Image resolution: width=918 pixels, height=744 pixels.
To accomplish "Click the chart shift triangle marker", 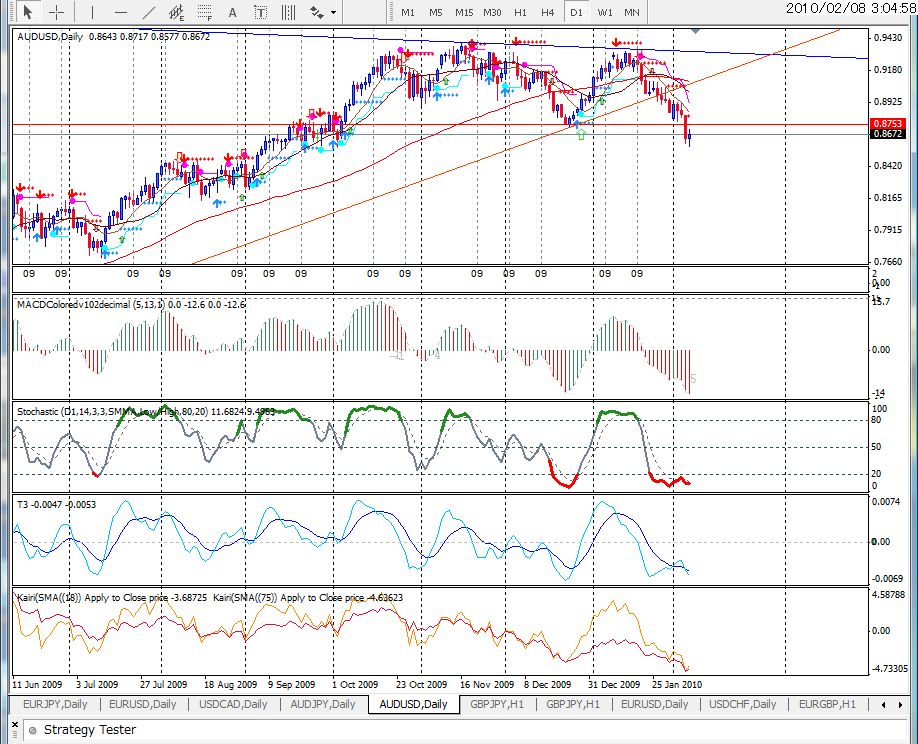I will coord(695,30).
